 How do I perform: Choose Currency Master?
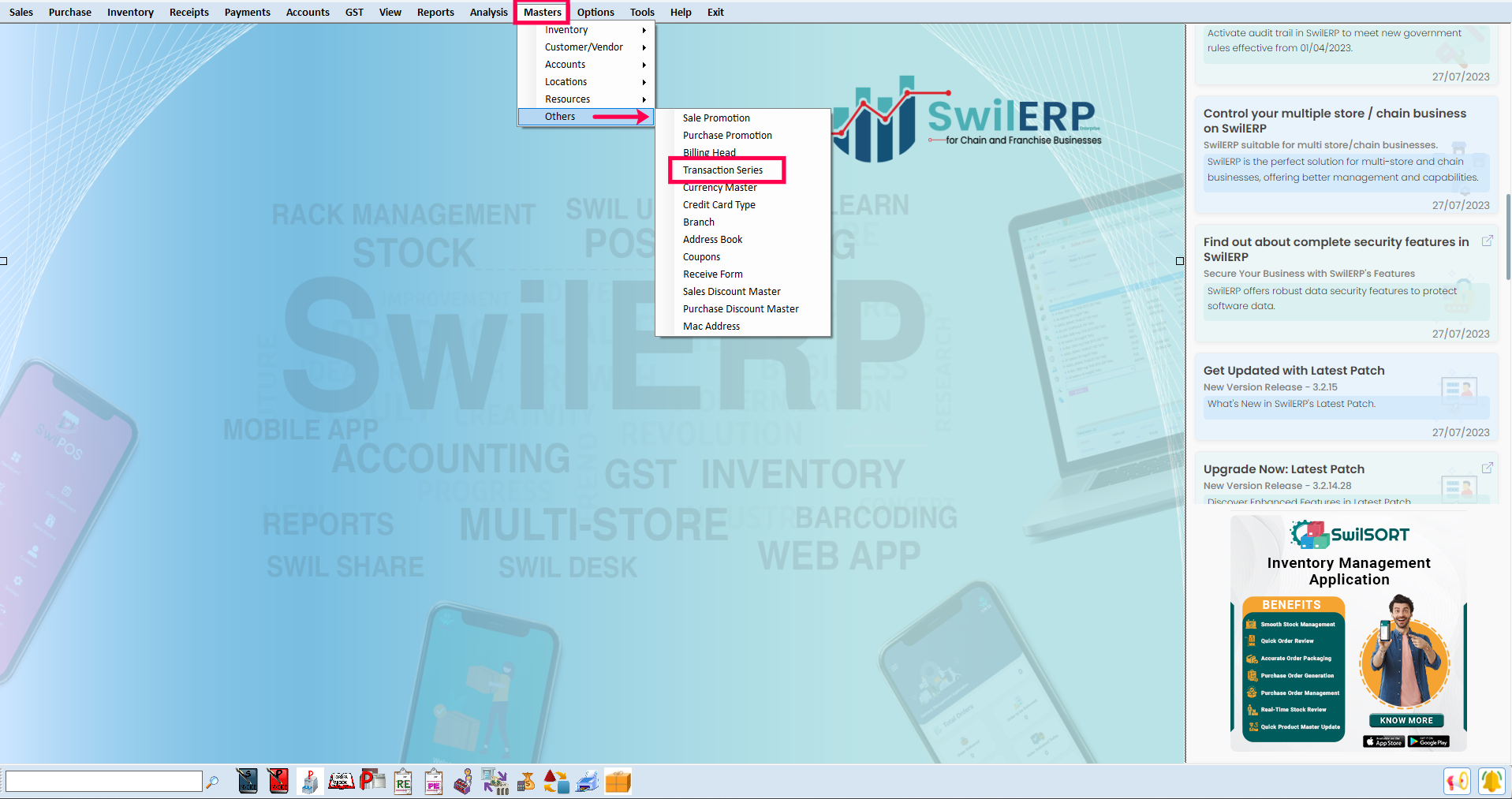pos(743,188)
